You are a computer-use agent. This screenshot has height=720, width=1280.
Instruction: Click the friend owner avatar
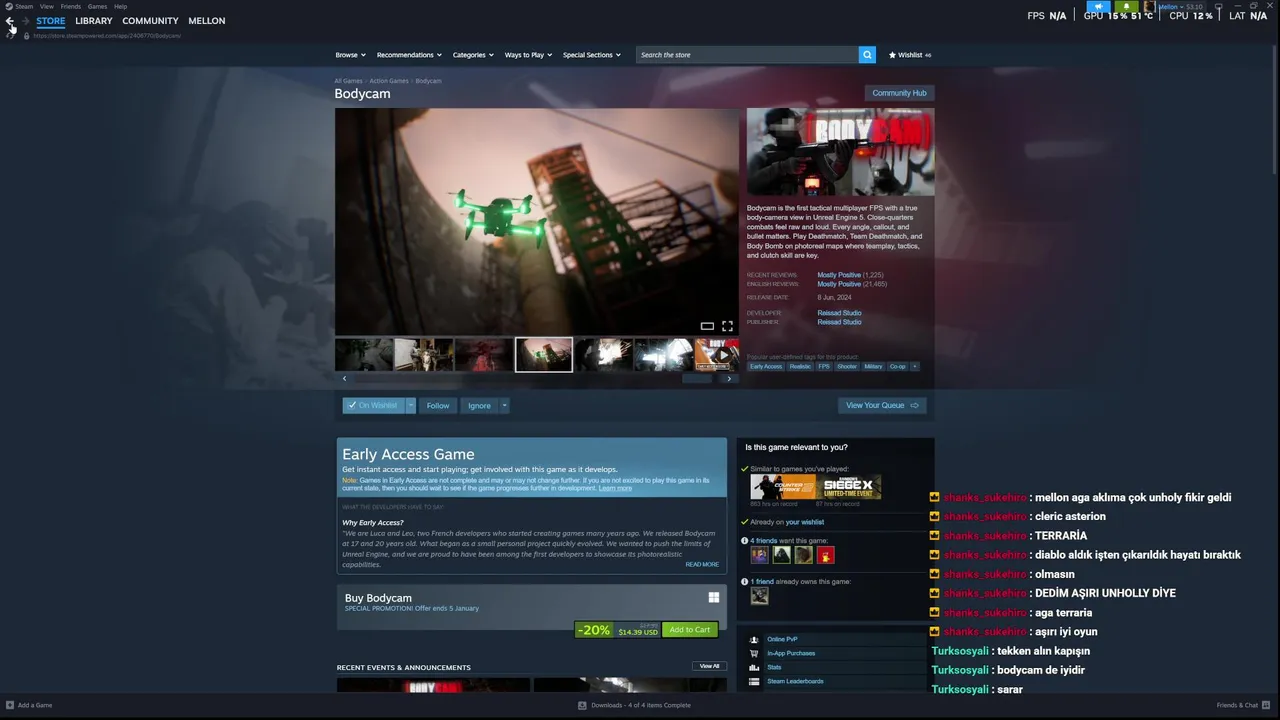(x=760, y=596)
